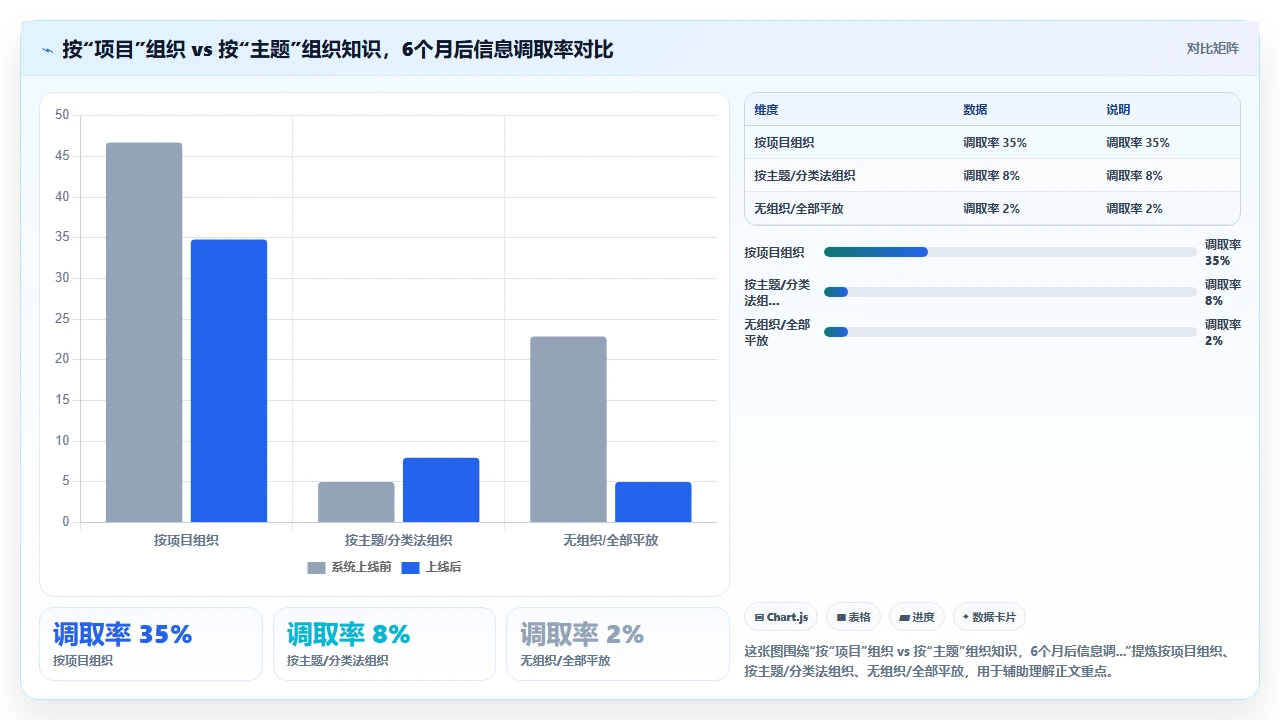Click the 调取率 35% label beside progress bar
The image size is (1280, 720).
1223,252
